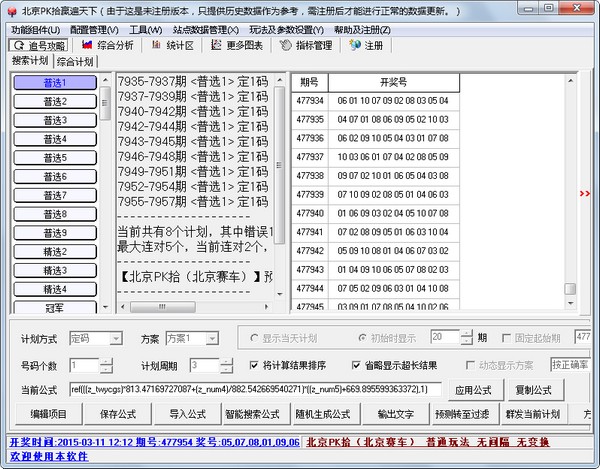Select the 普选5 plan button

55,158
